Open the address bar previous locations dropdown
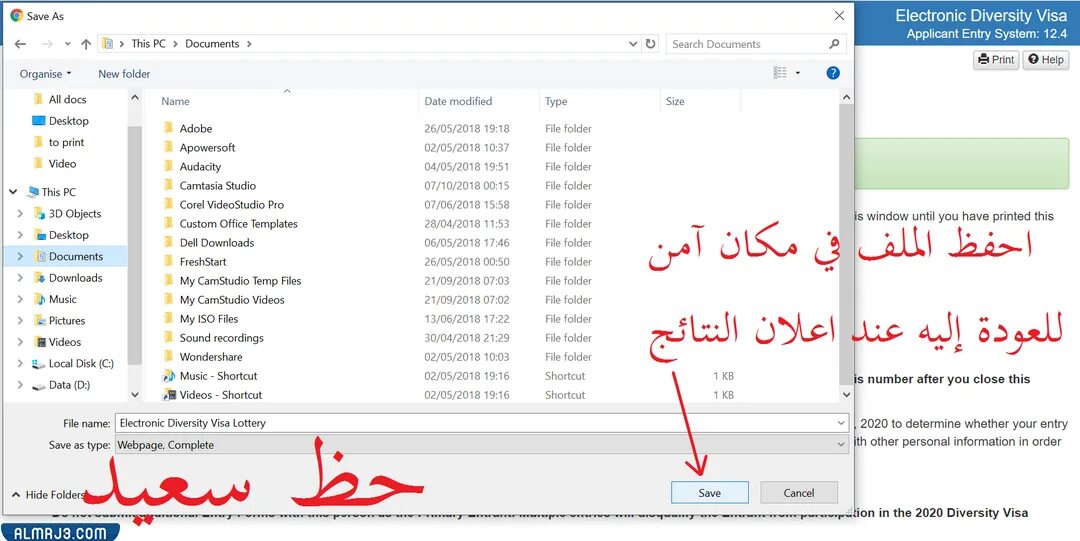1080x541 pixels. pos(634,43)
